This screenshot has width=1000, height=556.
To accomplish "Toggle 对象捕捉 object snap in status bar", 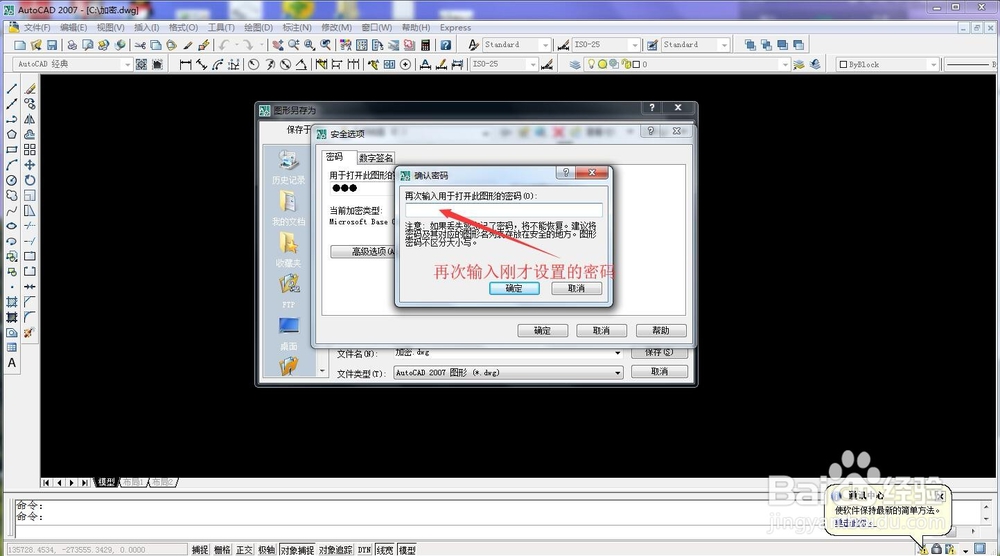I will [x=297, y=550].
